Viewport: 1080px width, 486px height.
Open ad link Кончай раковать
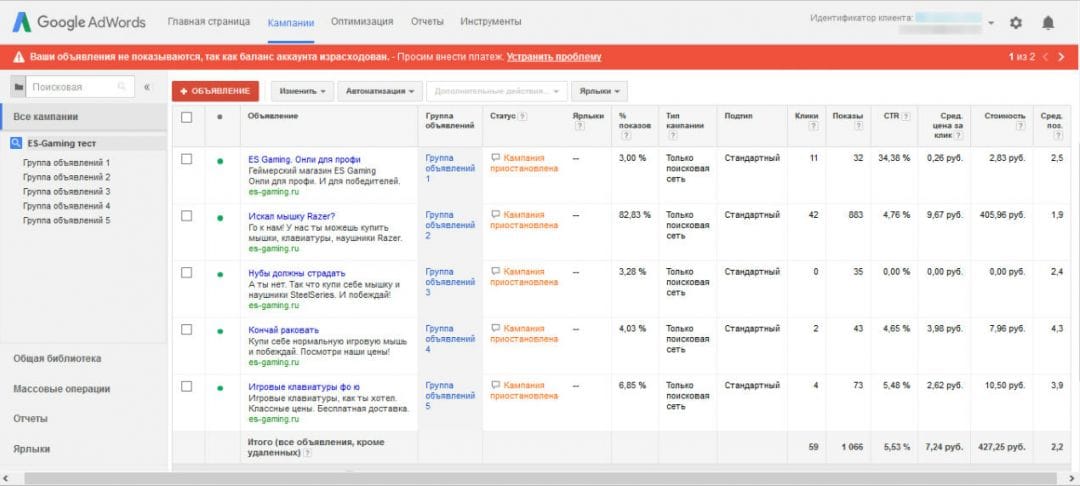point(283,330)
